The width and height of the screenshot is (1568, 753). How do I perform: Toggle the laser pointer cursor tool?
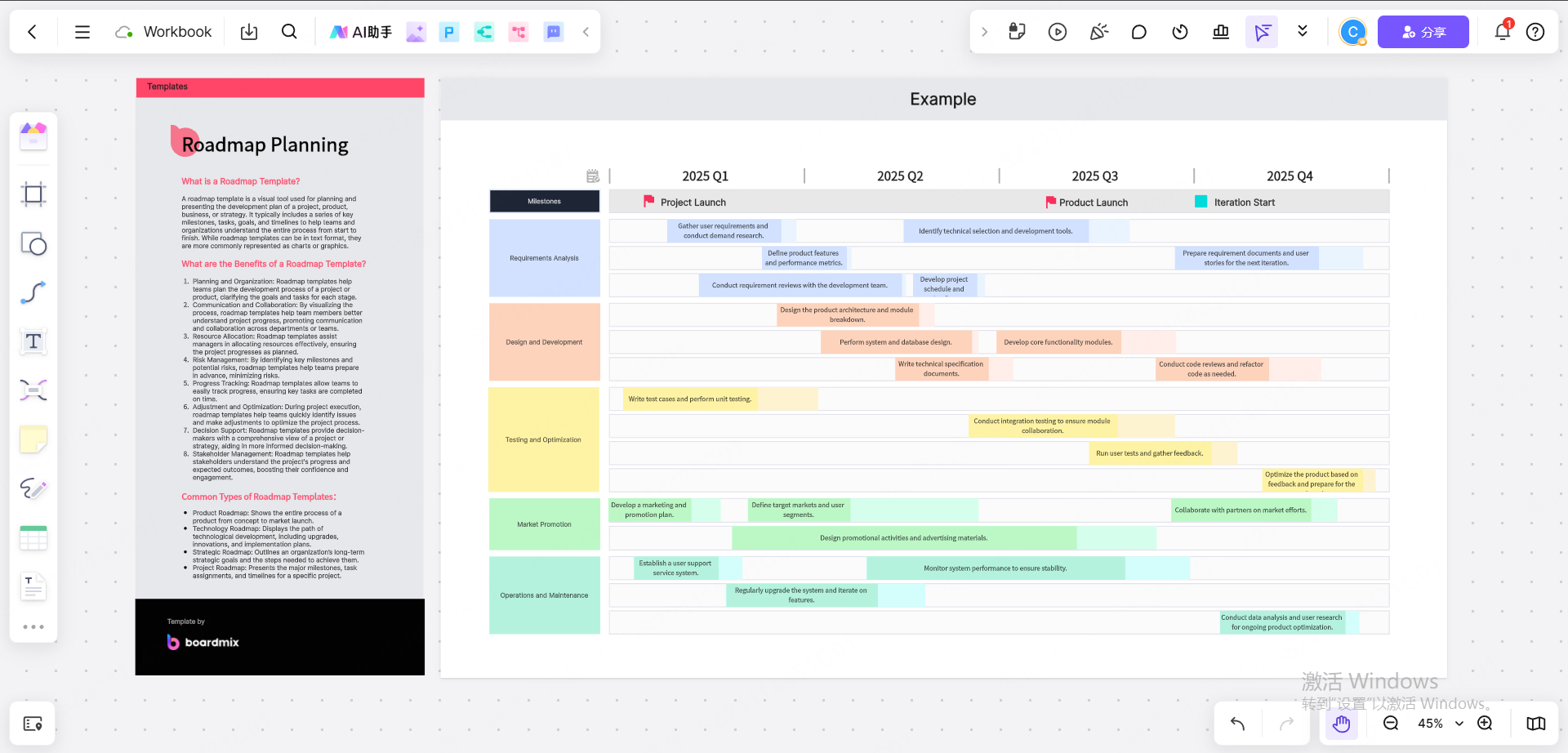pos(1262,32)
